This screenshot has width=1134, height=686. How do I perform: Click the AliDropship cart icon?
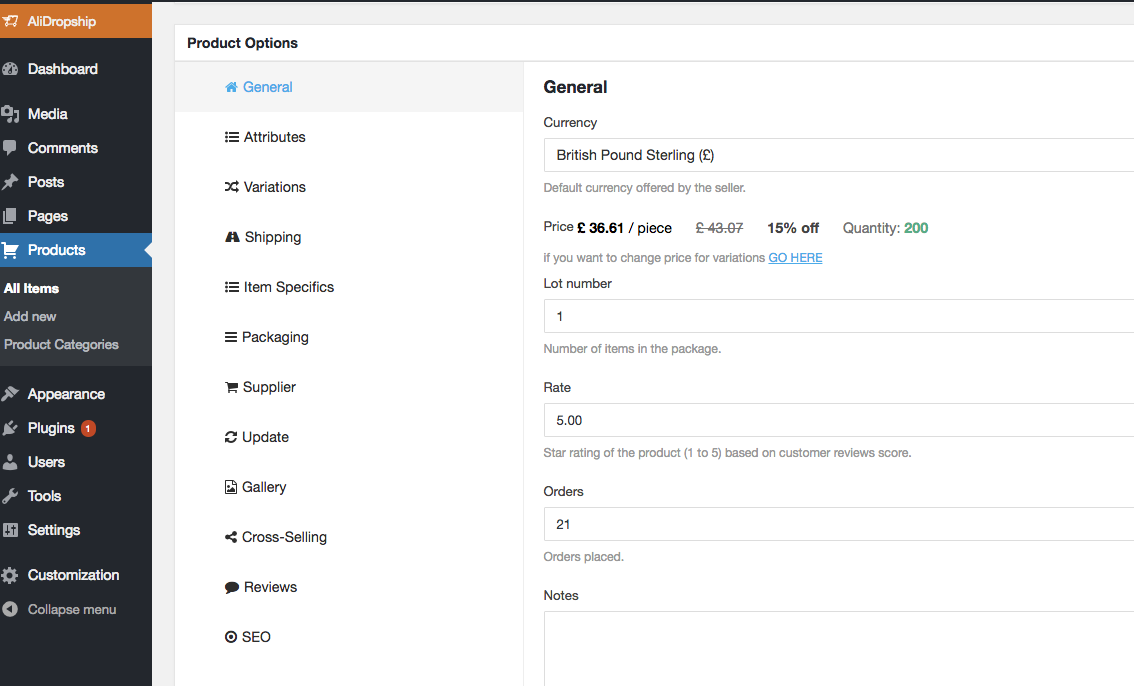coord(10,21)
